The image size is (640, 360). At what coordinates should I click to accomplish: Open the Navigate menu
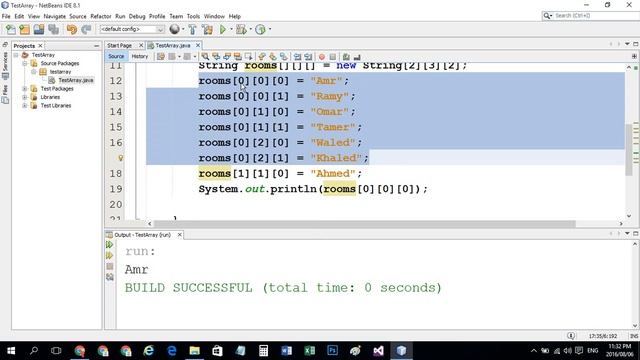[55, 16]
